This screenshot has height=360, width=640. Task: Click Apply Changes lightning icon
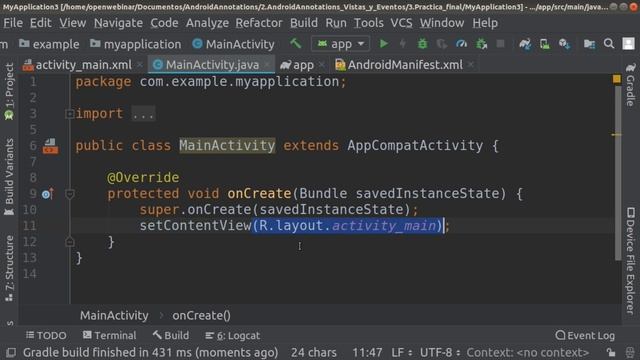pos(402,44)
